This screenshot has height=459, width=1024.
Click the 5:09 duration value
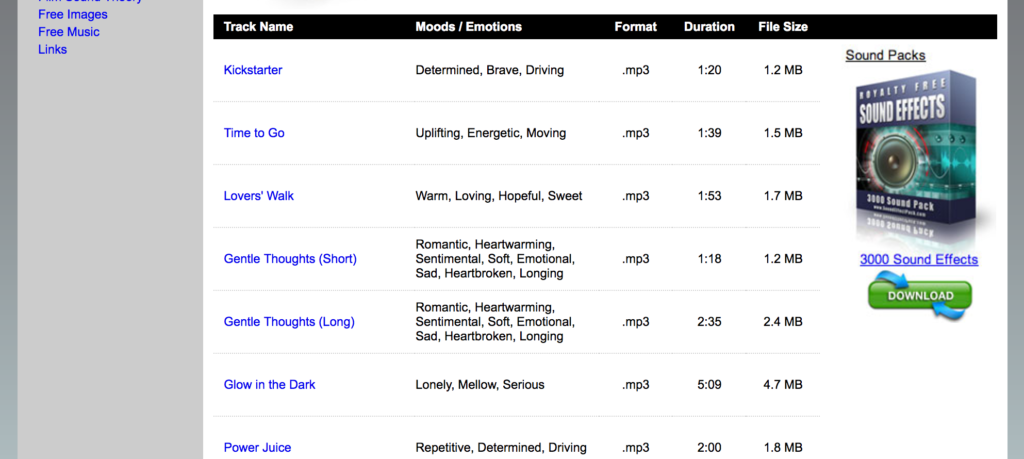pos(709,385)
